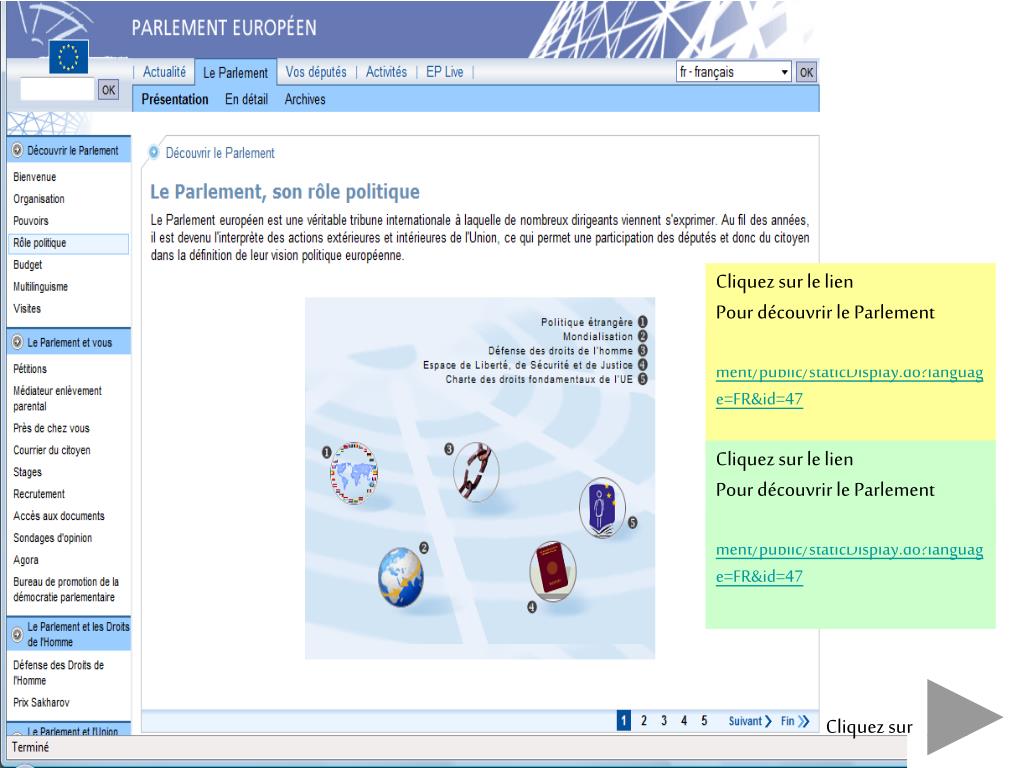Click the Politique étrangère legend entry
The height and width of the screenshot is (768, 1024).
click(x=594, y=322)
